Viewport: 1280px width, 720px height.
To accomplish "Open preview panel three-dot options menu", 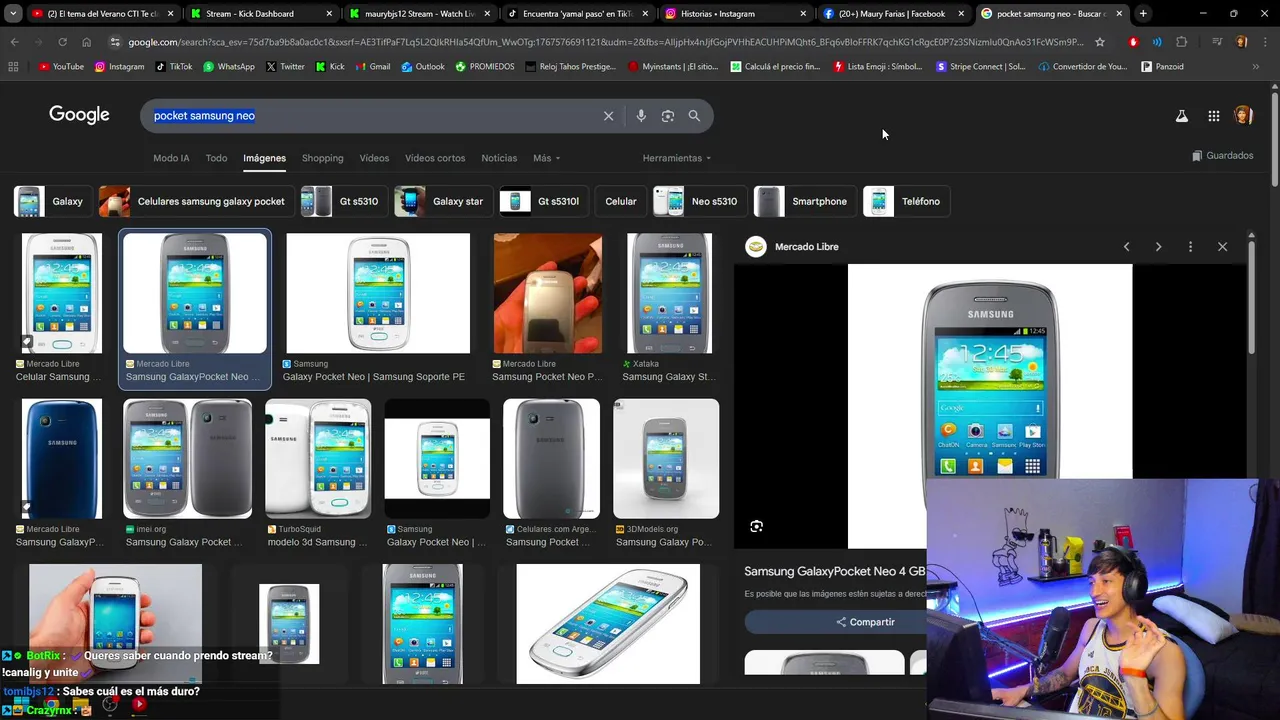I will coord(1190,247).
